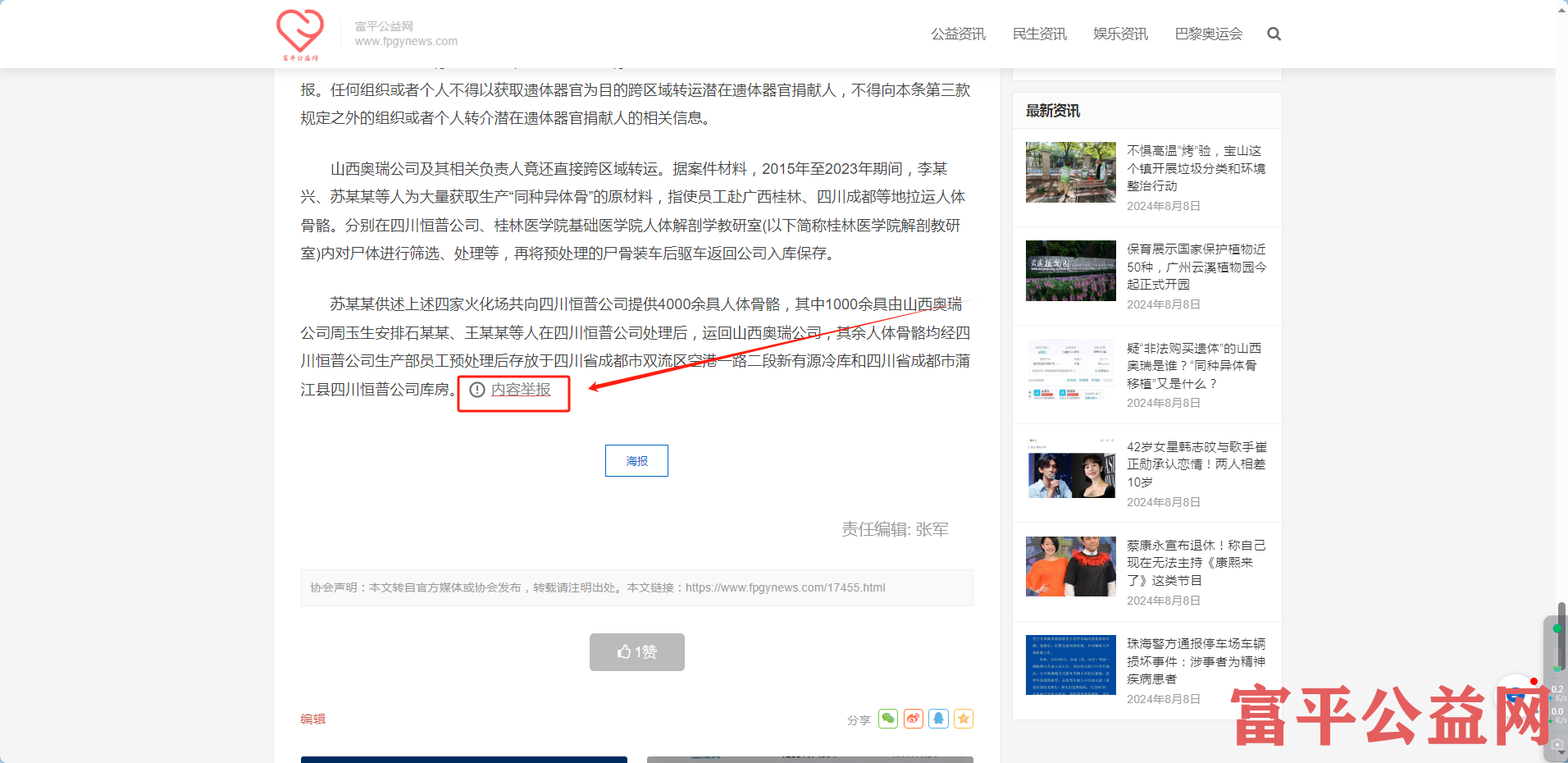Click the 内容举报 exclamation icon
This screenshot has height=763, width=1568.
pos(477,390)
